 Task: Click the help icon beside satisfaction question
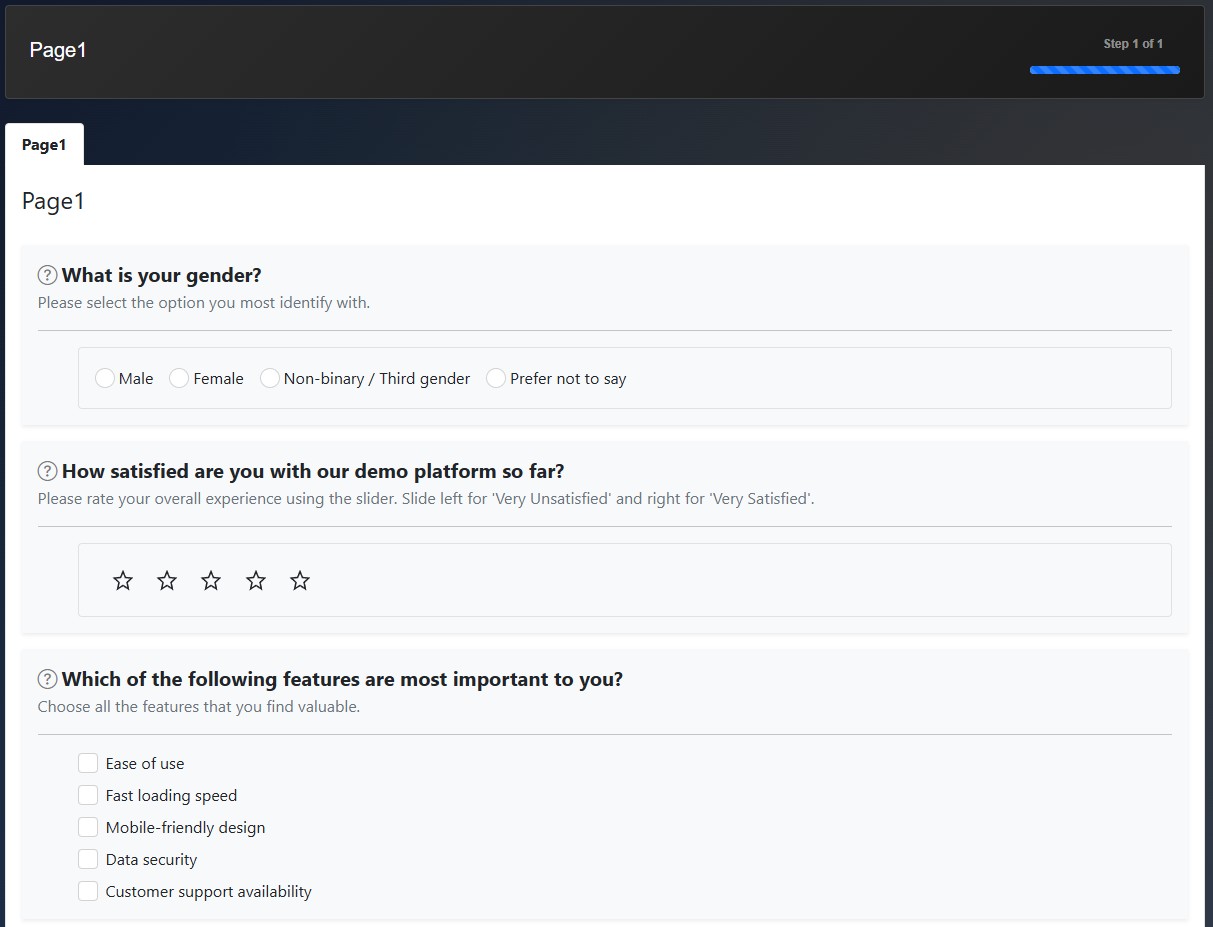click(47, 471)
